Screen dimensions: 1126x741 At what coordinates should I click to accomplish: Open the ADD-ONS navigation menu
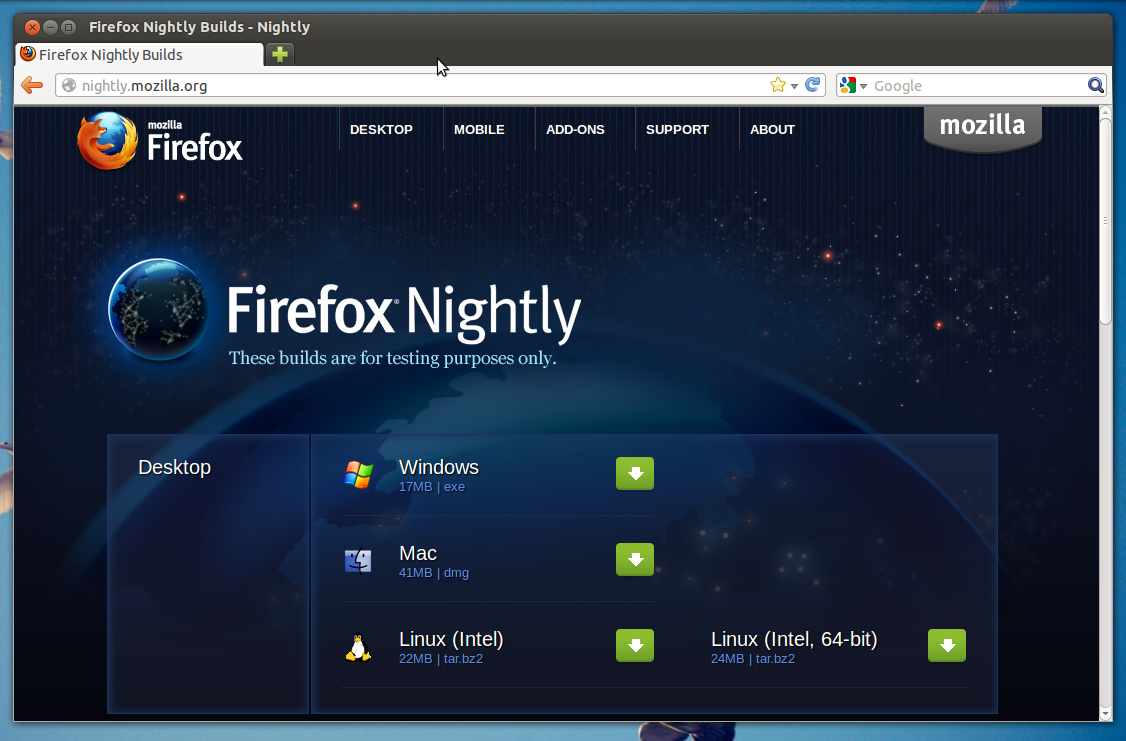(575, 129)
